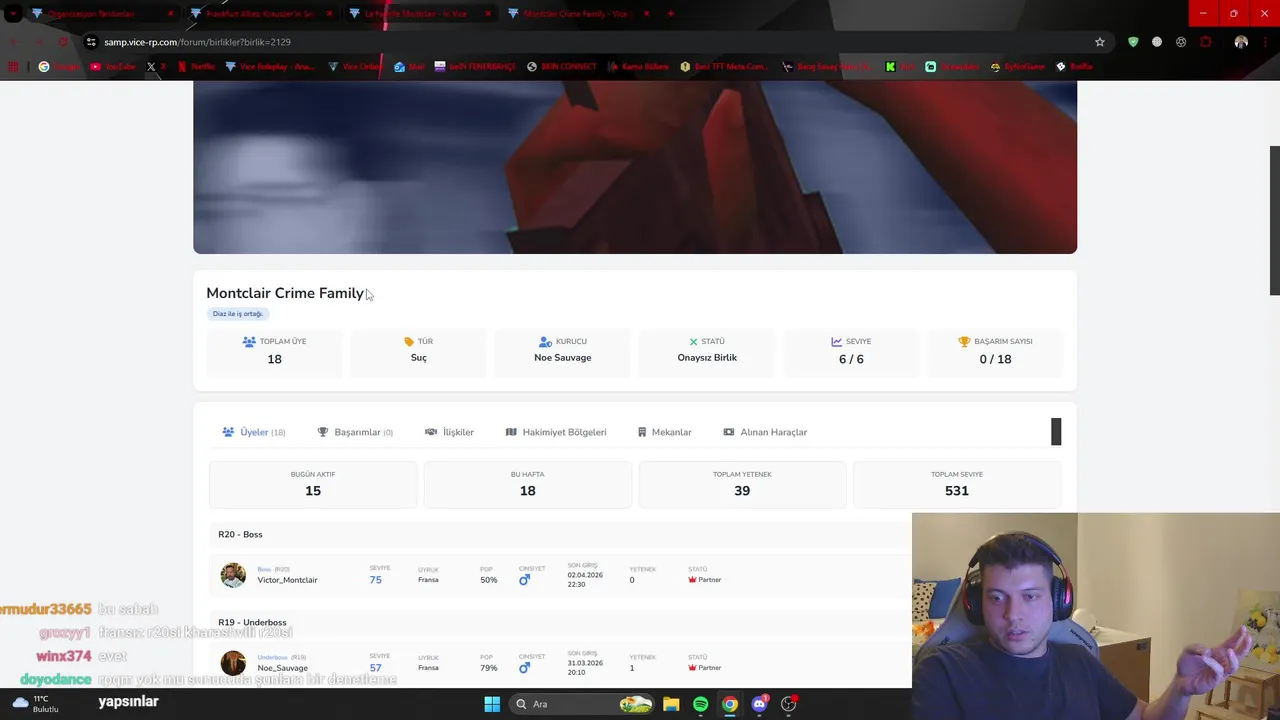Open Spotify from the taskbar
The image size is (1280, 720).
pyautogui.click(x=700, y=704)
